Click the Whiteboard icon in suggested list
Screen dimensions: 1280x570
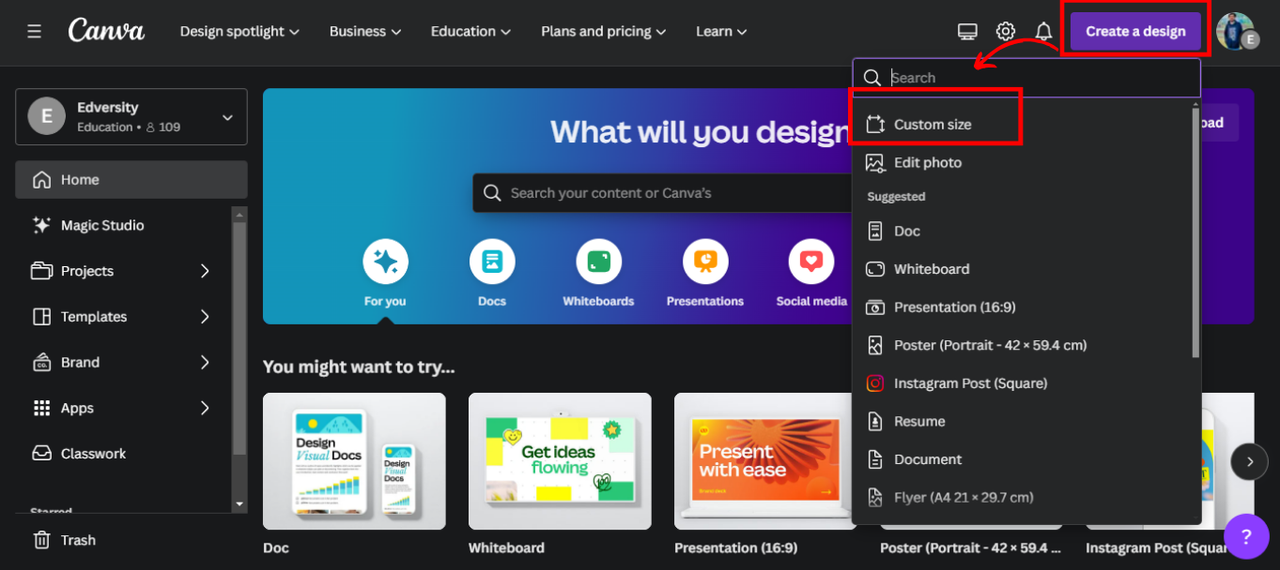pyautogui.click(x=875, y=269)
